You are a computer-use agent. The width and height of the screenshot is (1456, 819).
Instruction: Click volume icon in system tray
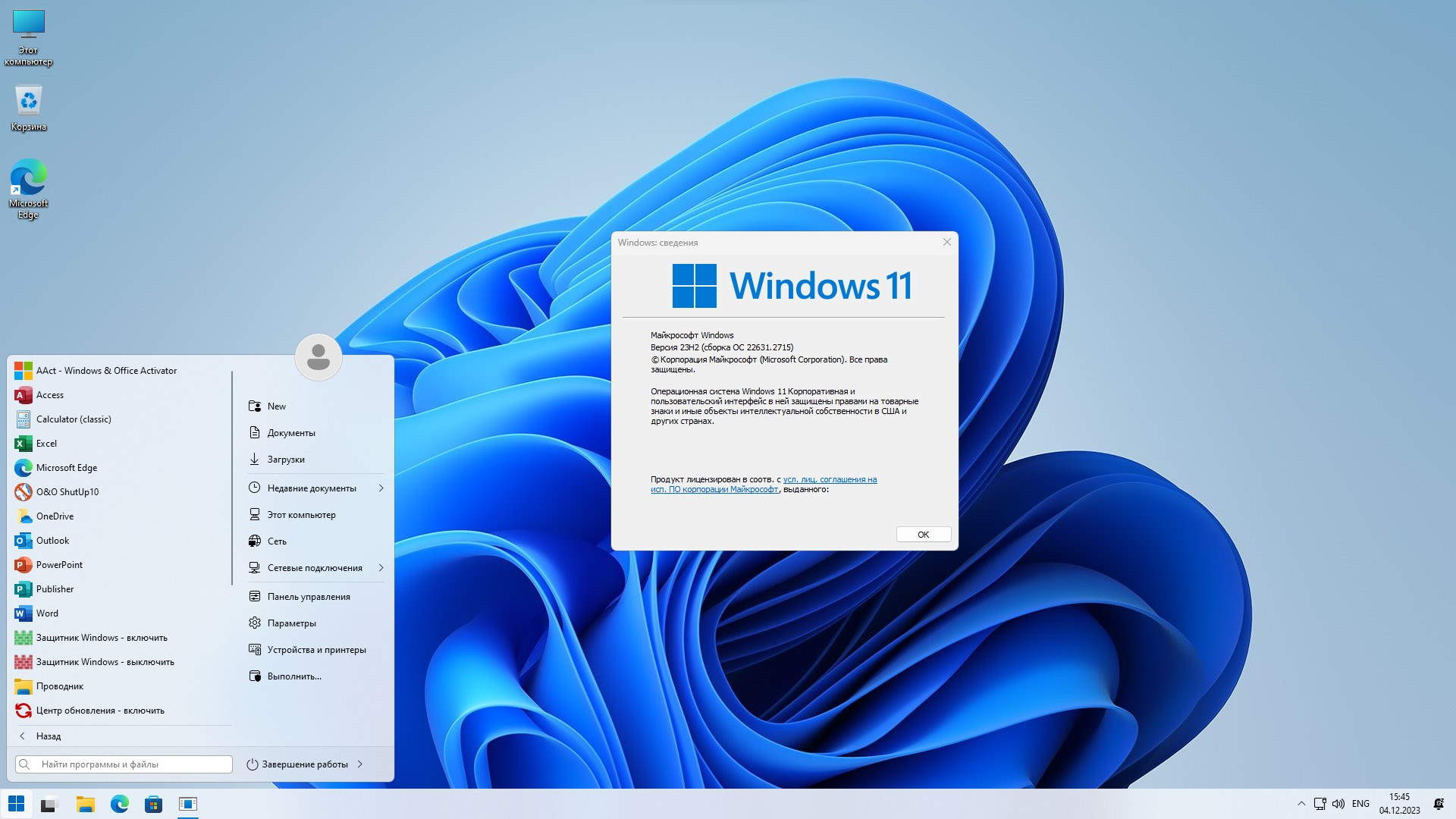pyautogui.click(x=1338, y=804)
